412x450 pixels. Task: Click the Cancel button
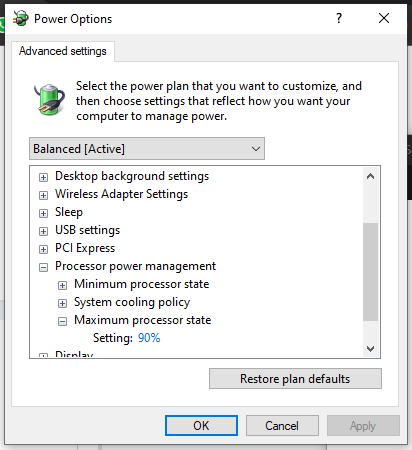pyautogui.click(x=282, y=426)
